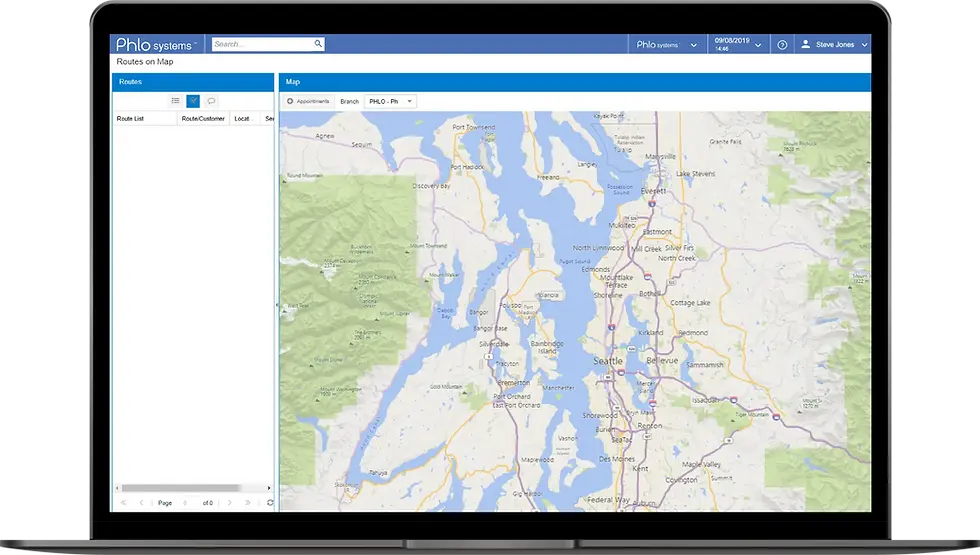Click the Seattle label on the map
The width and height of the screenshot is (980, 555).
(608, 361)
